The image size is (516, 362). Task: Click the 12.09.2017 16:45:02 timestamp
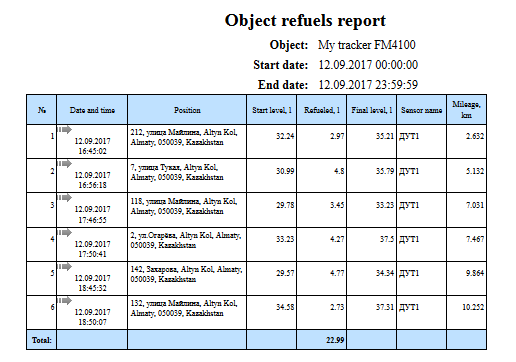tap(92, 146)
